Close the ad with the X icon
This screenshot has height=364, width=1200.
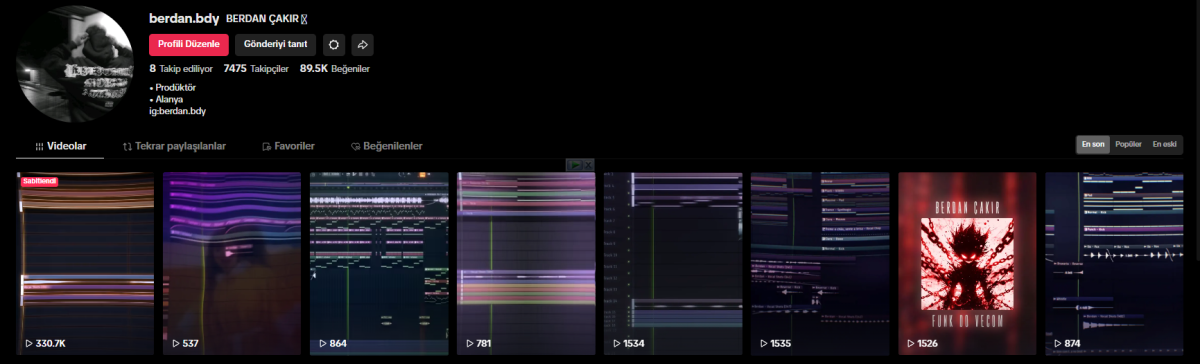tap(589, 164)
